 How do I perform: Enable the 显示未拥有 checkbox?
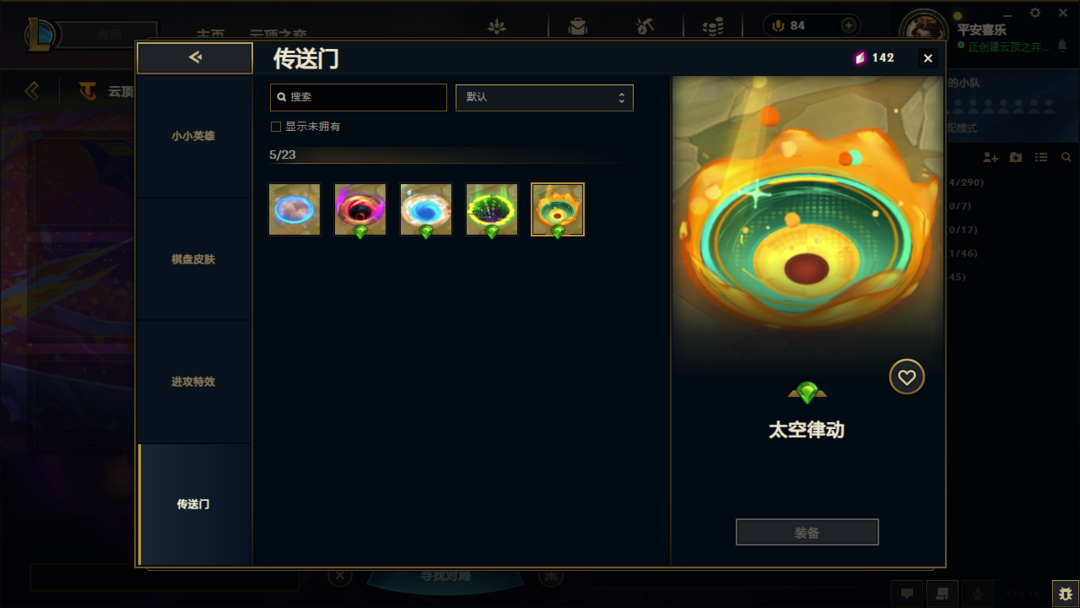tap(276, 127)
